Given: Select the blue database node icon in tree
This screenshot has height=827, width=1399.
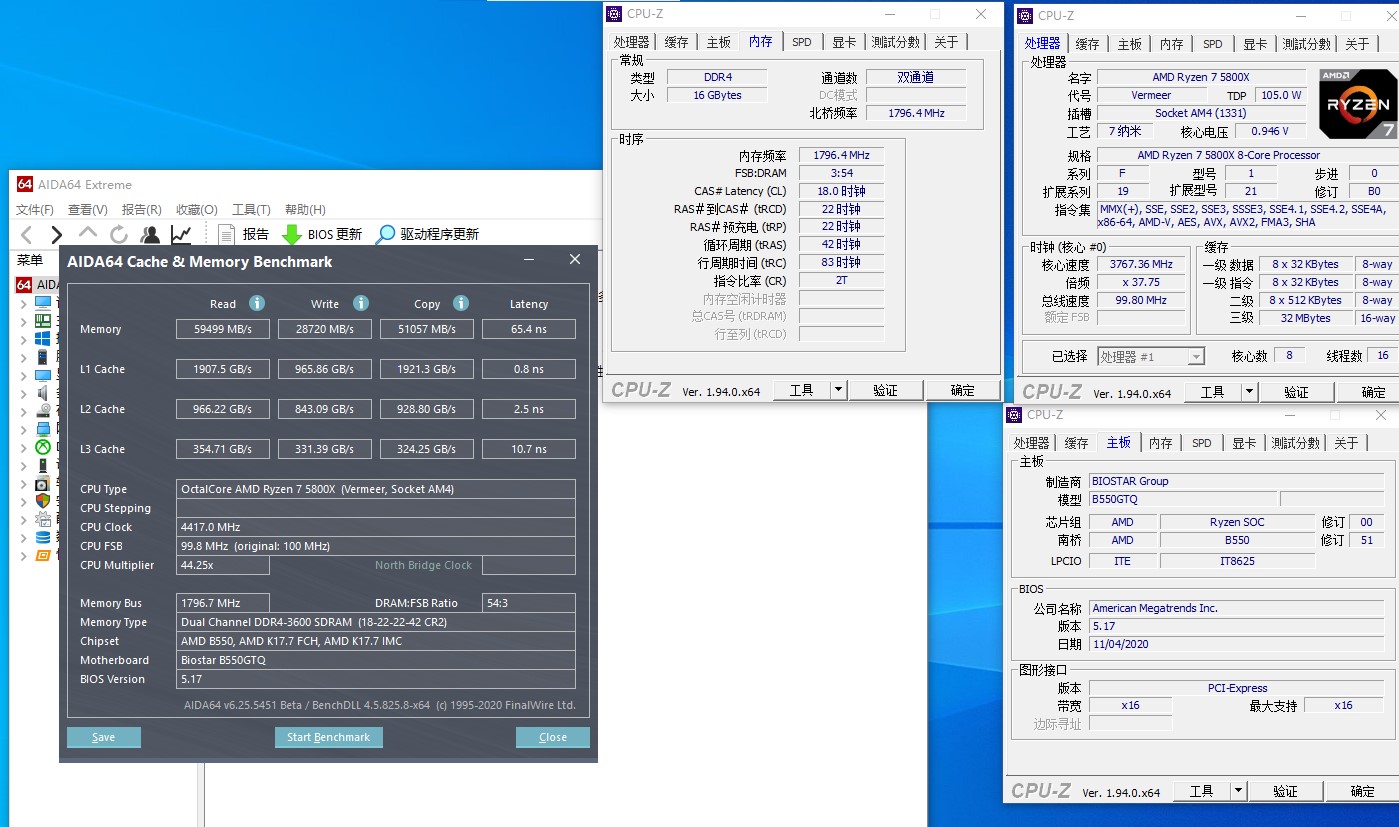Looking at the screenshot, I should coord(43,536).
